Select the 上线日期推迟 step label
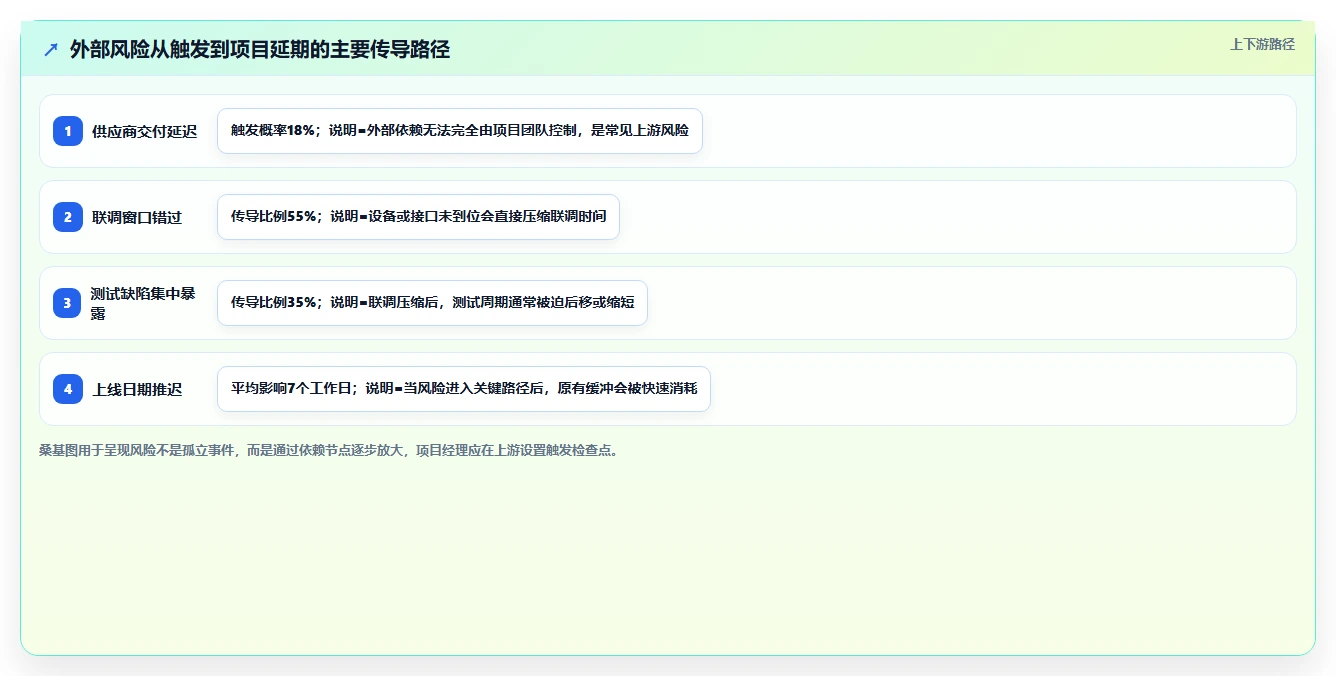This screenshot has width=1336, height=676. [137, 389]
